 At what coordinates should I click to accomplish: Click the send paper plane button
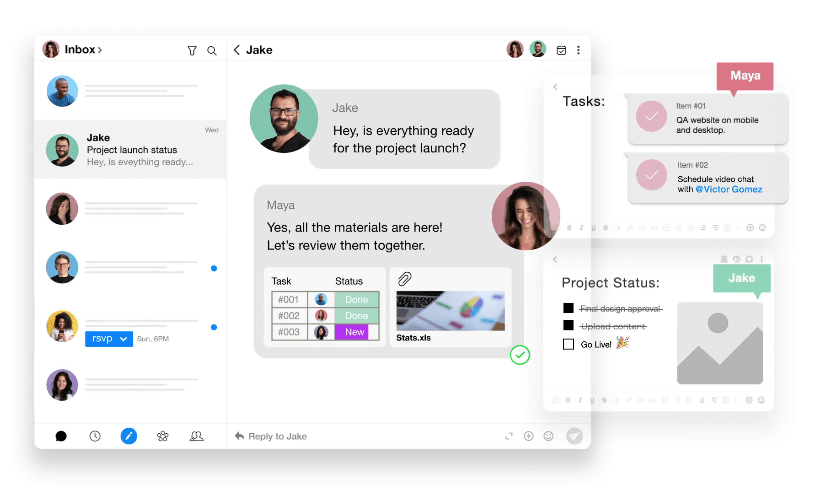pyautogui.click(x=574, y=436)
